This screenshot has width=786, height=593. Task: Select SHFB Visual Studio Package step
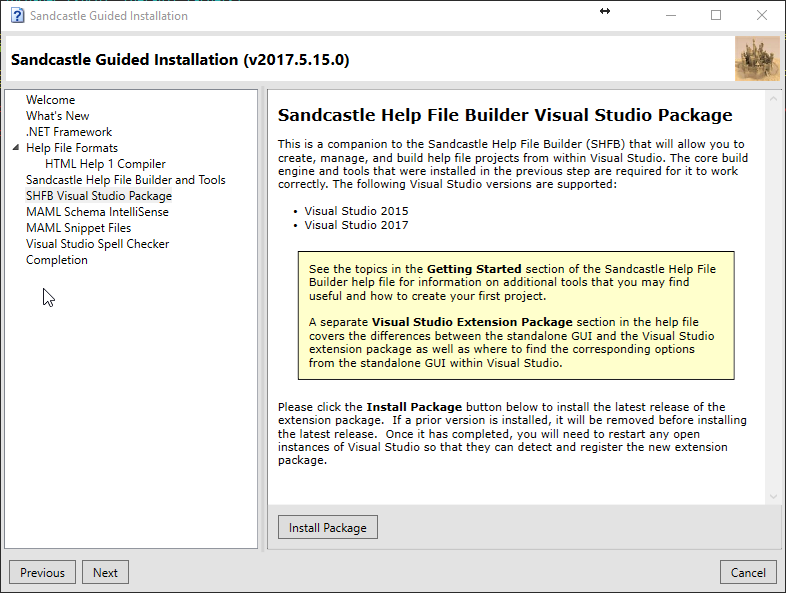(99, 196)
